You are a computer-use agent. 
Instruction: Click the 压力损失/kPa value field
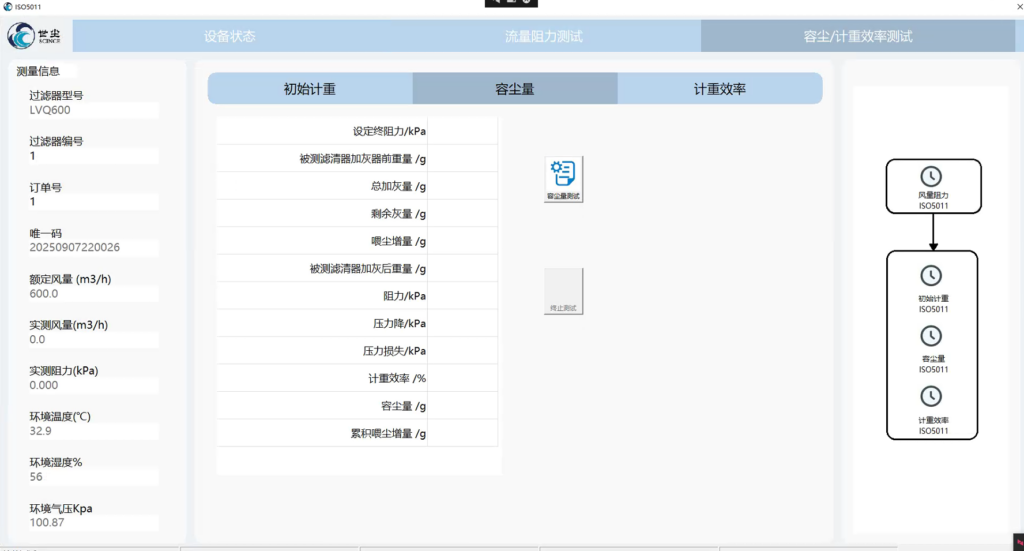pyautogui.click(x=462, y=351)
